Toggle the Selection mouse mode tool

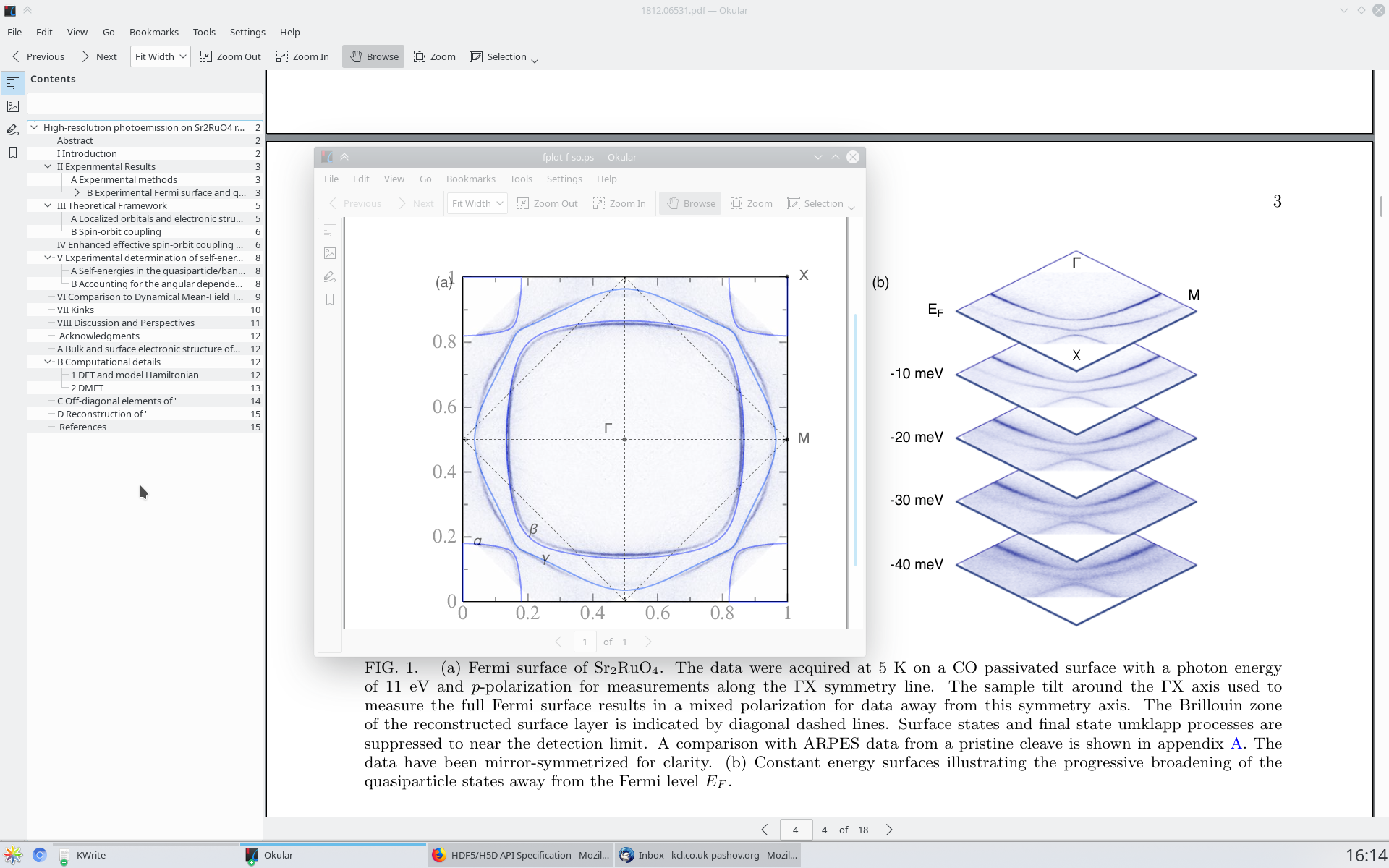tap(498, 56)
